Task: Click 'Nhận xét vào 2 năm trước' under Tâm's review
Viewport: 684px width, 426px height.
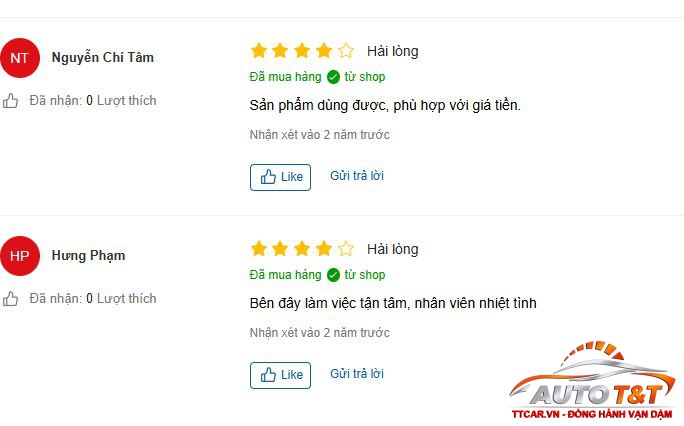Action: coord(319,135)
